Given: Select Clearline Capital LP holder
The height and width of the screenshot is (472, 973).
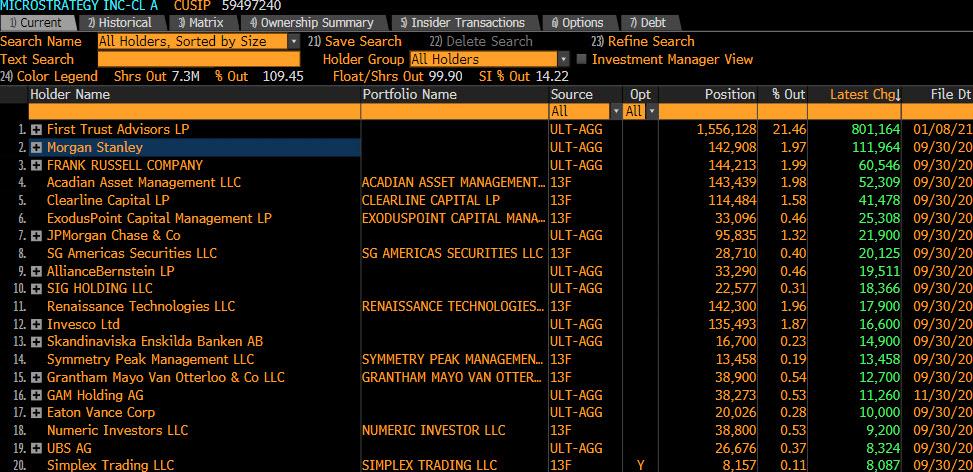Looking at the screenshot, I should (108, 200).
